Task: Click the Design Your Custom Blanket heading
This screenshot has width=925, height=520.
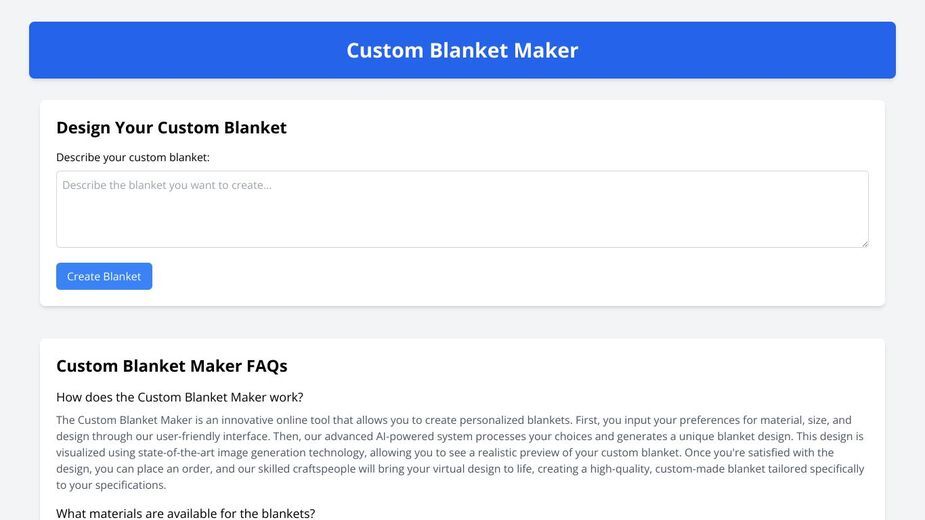Action: point(171,127)
